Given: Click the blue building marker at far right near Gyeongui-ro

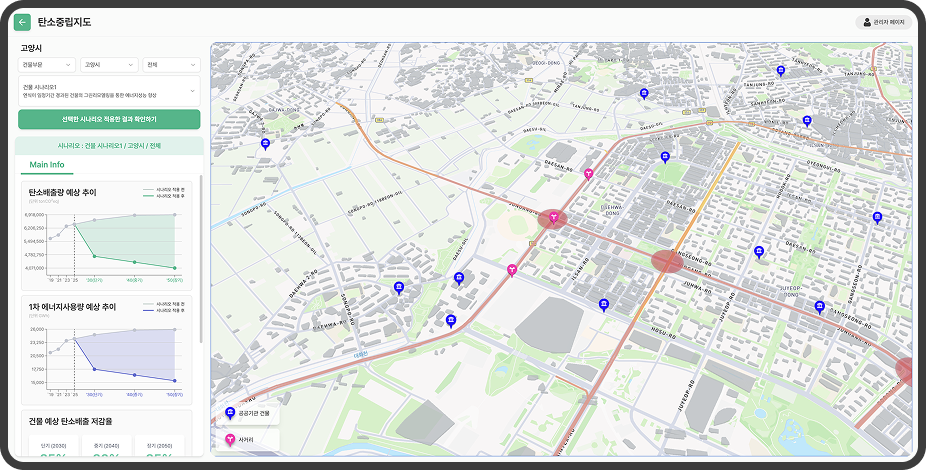Looking at the screenshot, I should point(879,218).
